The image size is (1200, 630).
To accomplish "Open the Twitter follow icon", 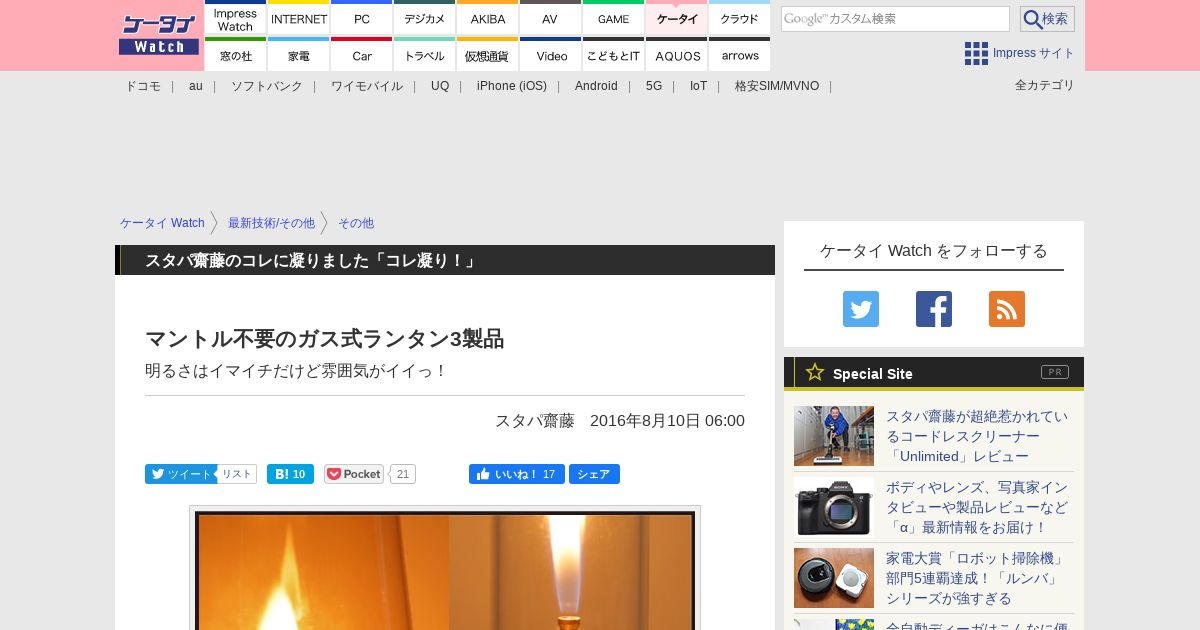I will 861,309.
